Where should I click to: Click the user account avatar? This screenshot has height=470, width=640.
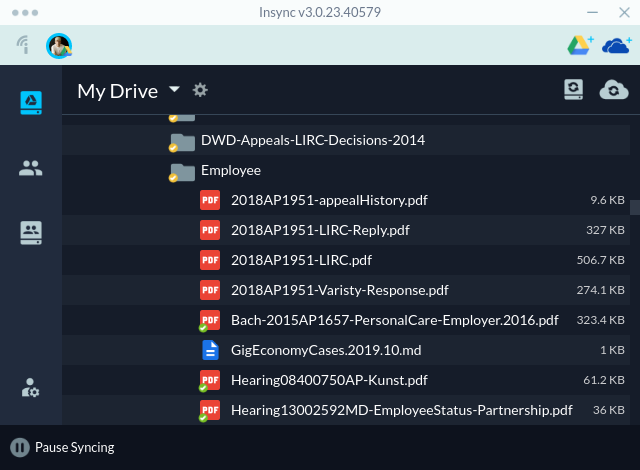coord(59,46)
